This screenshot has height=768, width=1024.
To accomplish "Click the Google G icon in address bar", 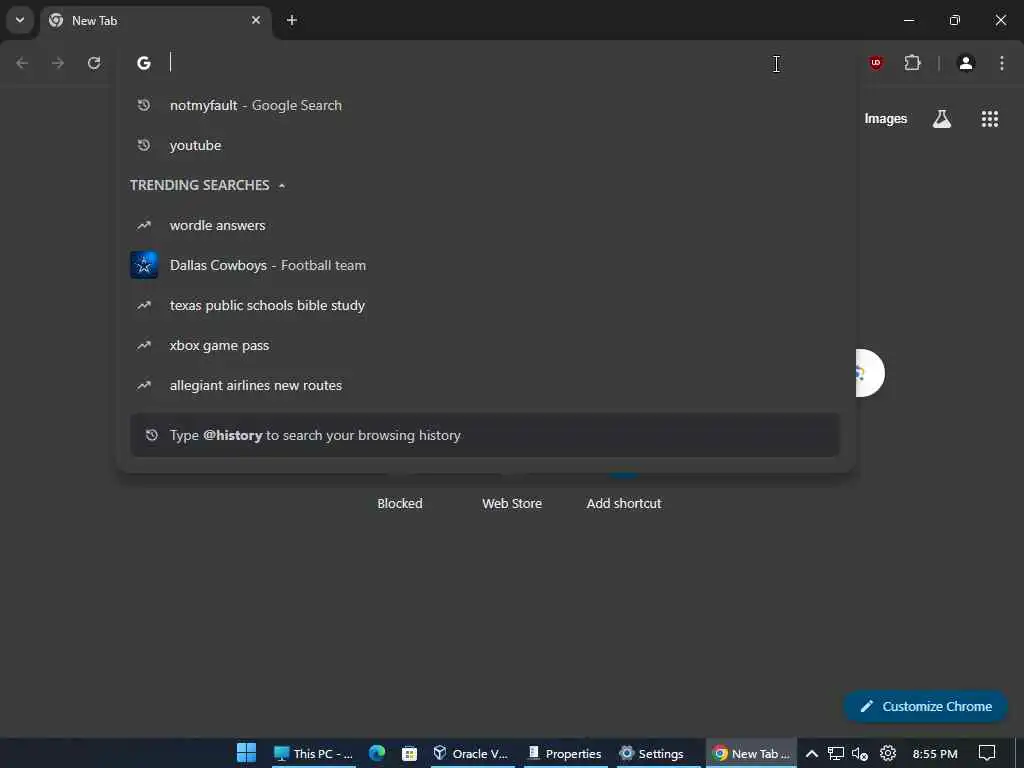I will (144, 63).
